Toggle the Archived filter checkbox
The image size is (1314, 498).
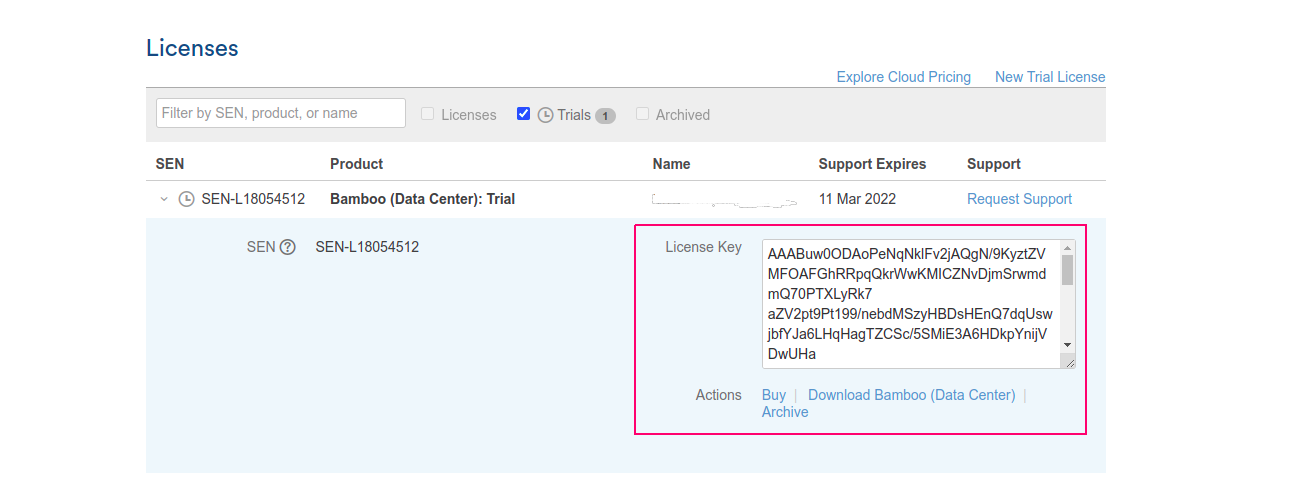(x=643, y=114)
